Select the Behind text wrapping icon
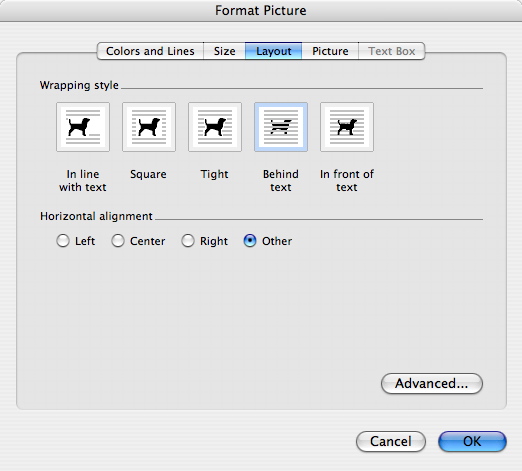 (281, 127)
